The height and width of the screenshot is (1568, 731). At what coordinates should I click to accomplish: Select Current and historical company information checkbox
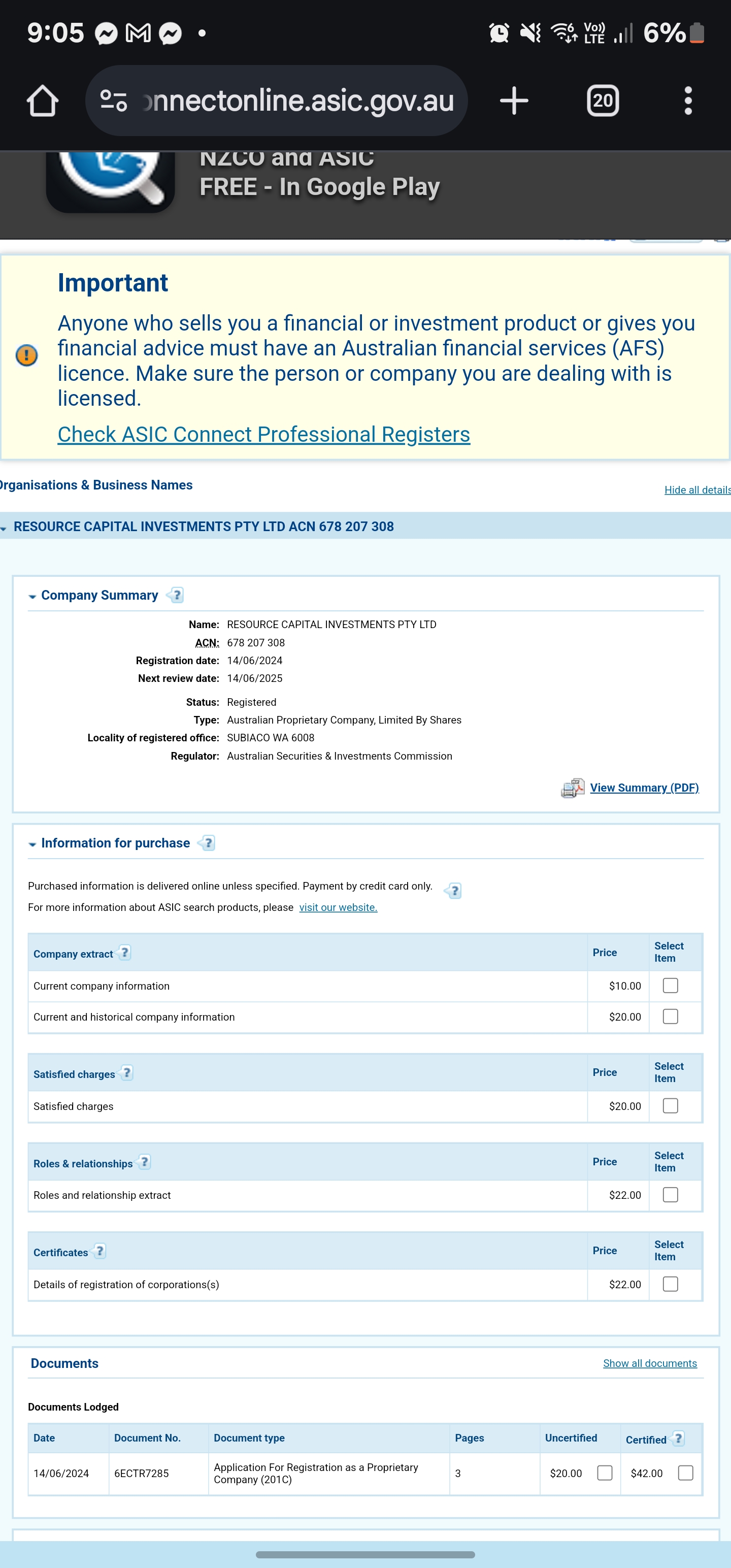tap(671, 1017)
